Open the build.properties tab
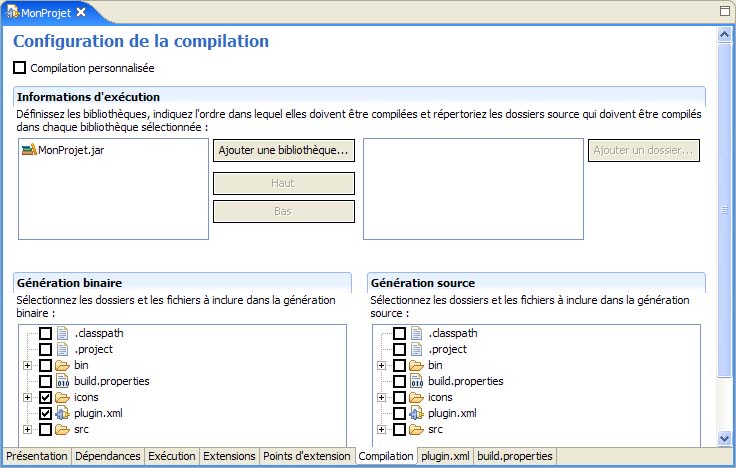 tap(514, 456)
